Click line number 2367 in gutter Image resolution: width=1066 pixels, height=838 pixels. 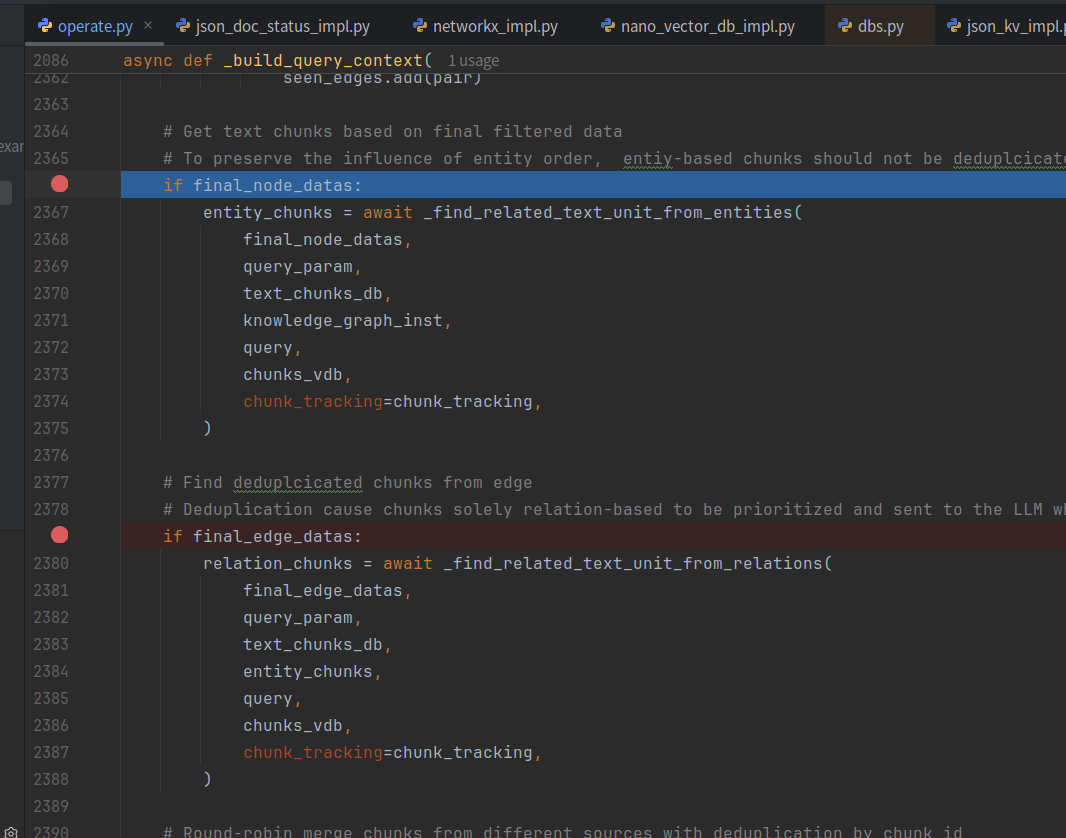pos(51,212)
